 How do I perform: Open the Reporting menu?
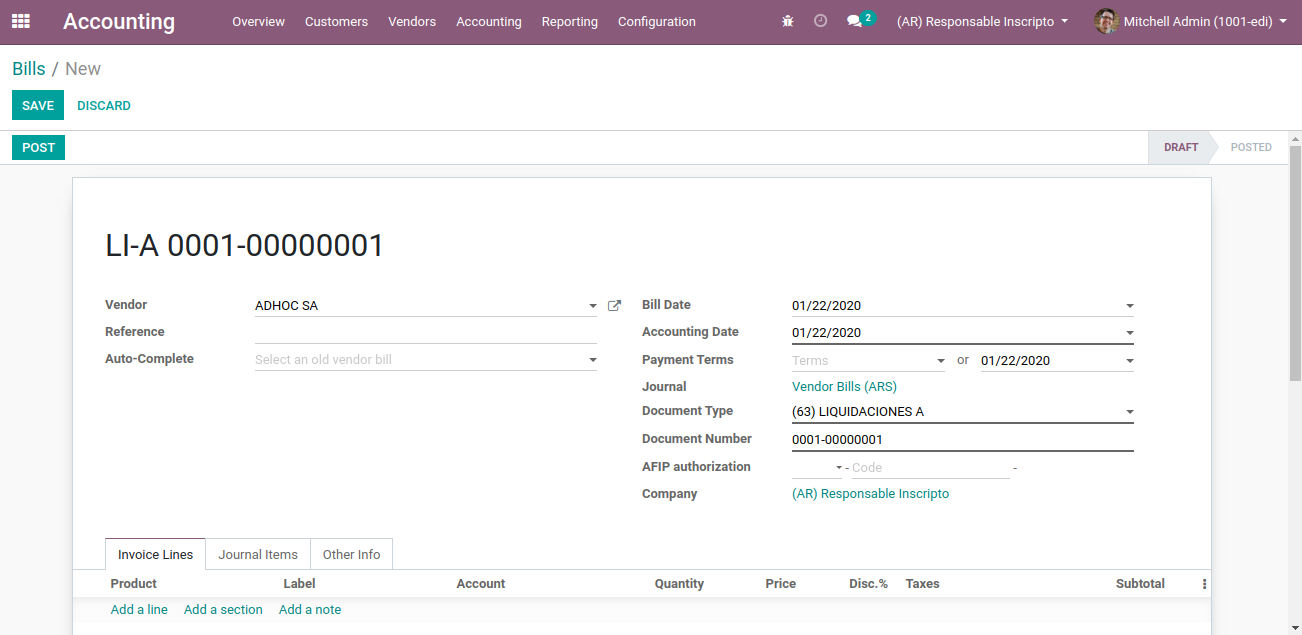click(x=570, y=21)
